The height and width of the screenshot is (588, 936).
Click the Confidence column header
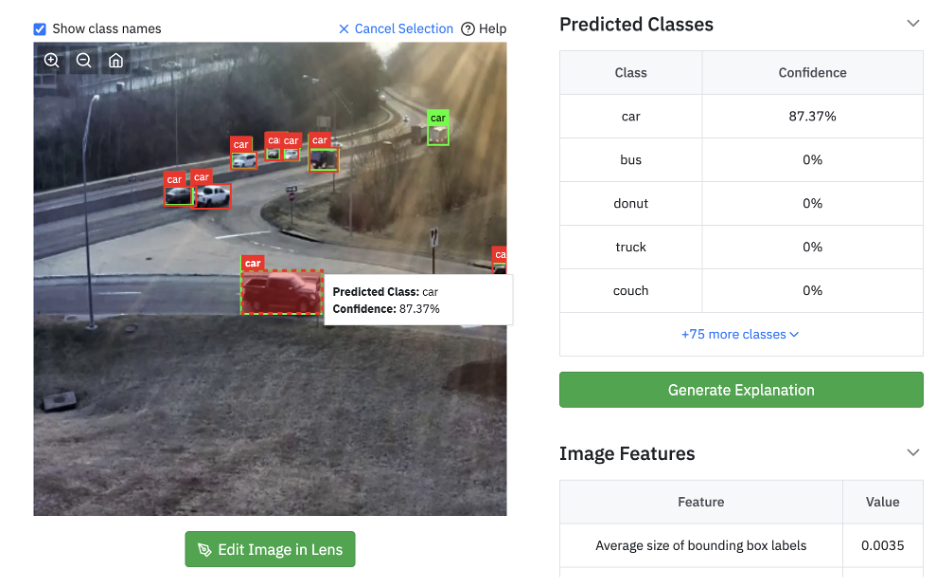812,73
